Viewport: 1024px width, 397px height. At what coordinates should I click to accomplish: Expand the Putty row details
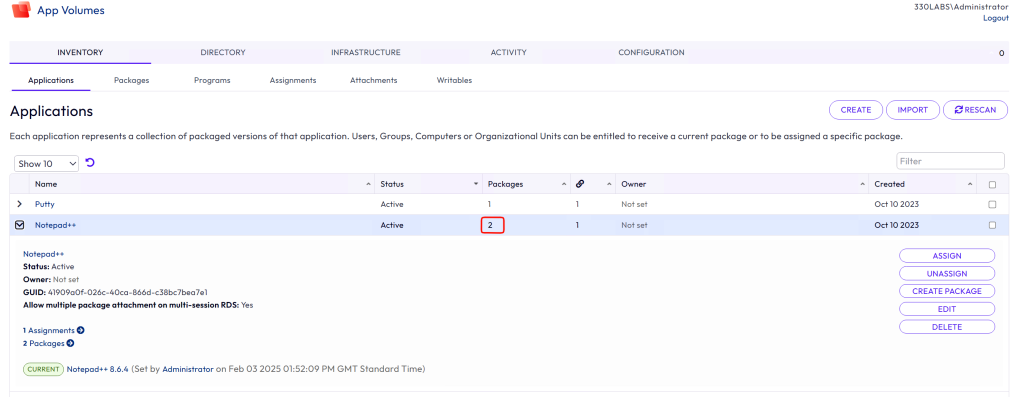[x=19, y=204]
